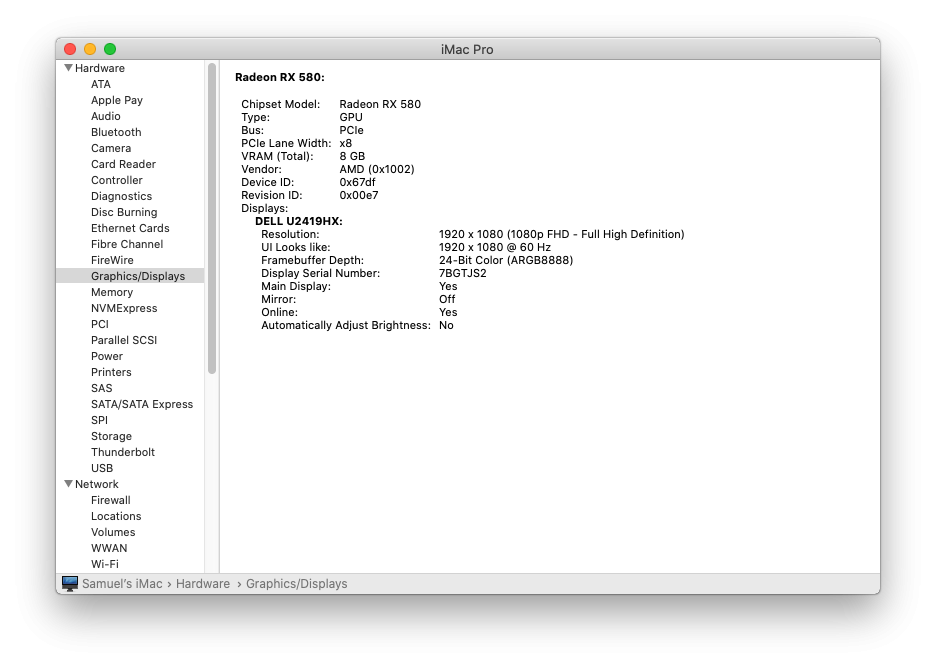Click the Resolution 1080p FHD value
This screenshot has width=936, height=668.
click(562, 234)
